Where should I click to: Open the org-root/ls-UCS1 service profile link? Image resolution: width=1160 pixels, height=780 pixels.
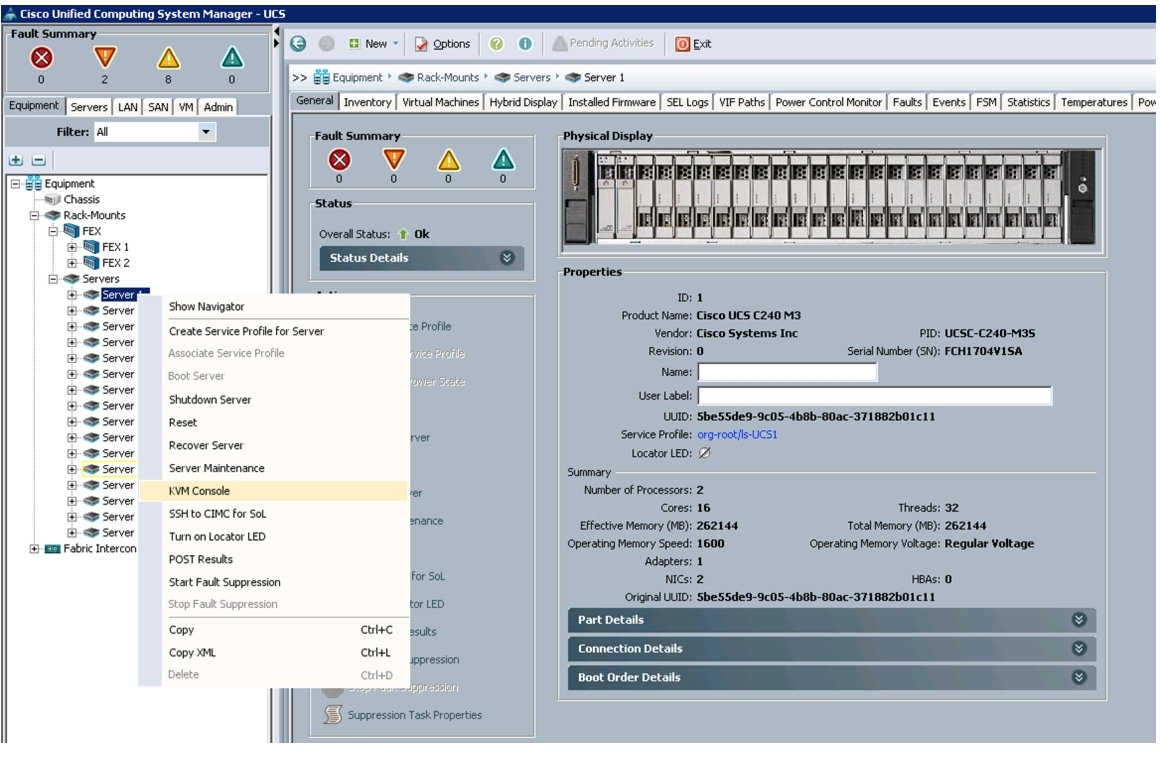(x=737, y=435)
